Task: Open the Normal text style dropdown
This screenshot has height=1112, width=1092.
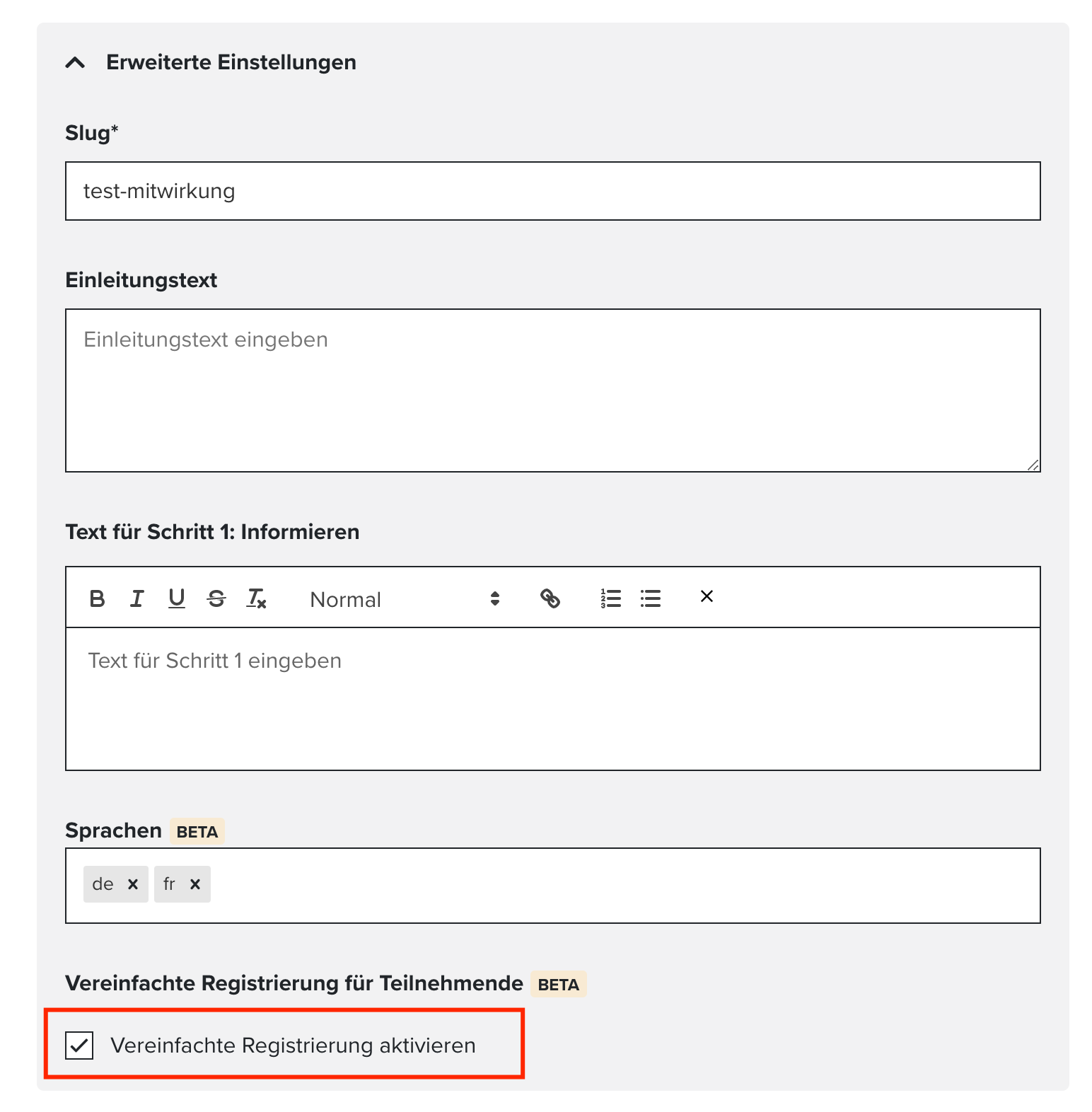Action: tap(405, 599)
